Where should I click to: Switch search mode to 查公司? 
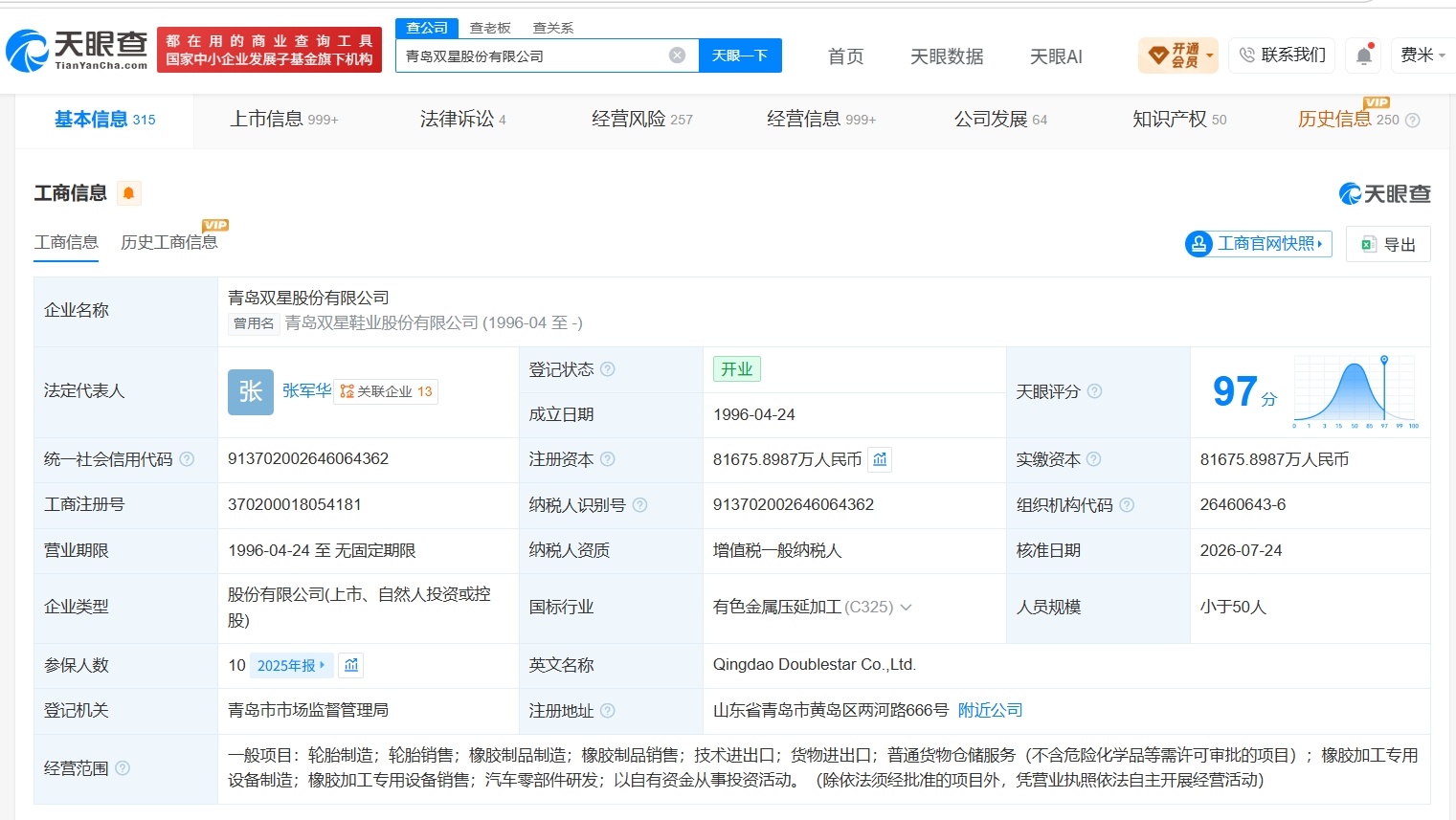click(427, 28)
